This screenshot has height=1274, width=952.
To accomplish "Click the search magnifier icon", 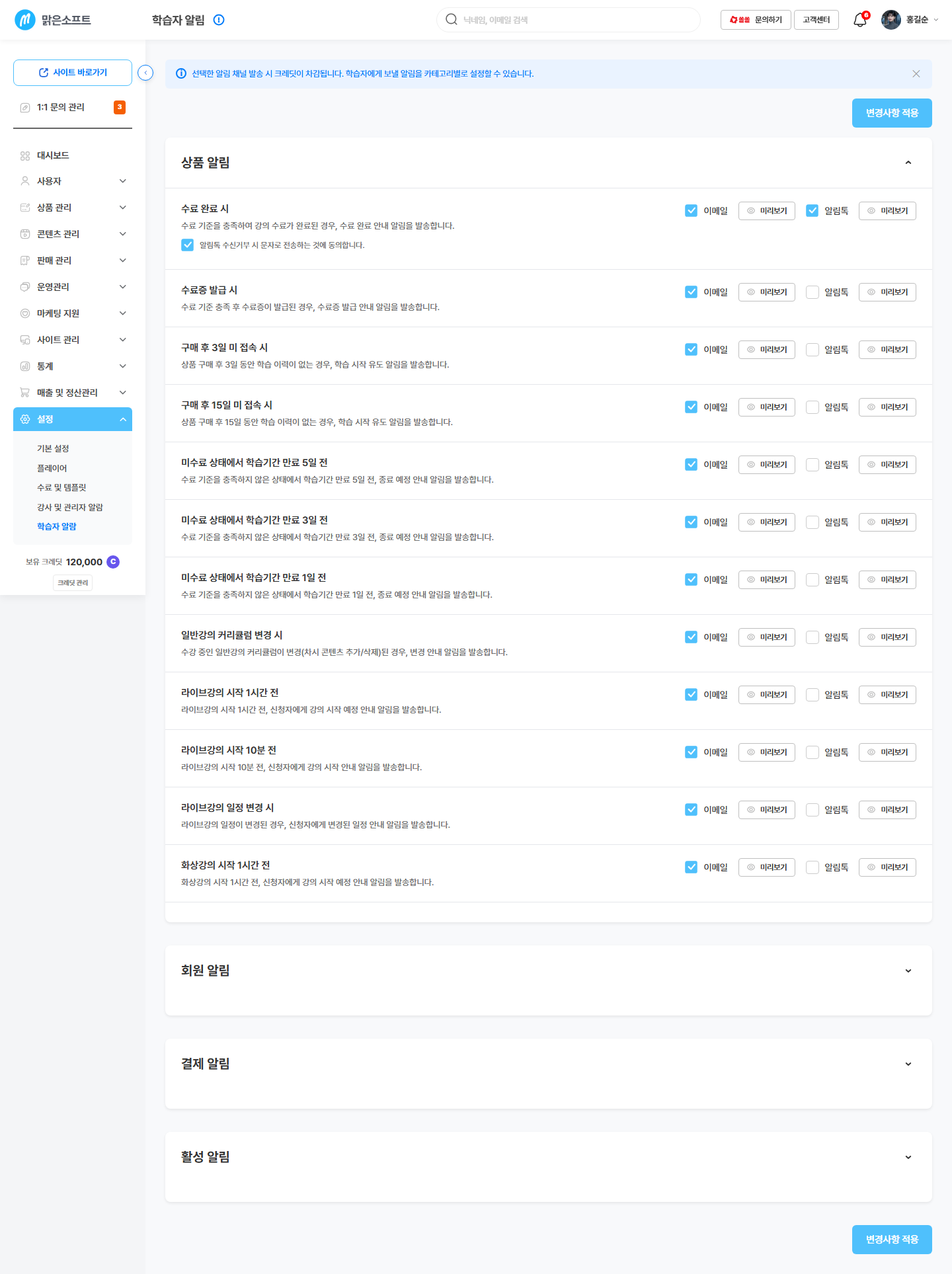I will pyautogui.click(x=452, y=19).
